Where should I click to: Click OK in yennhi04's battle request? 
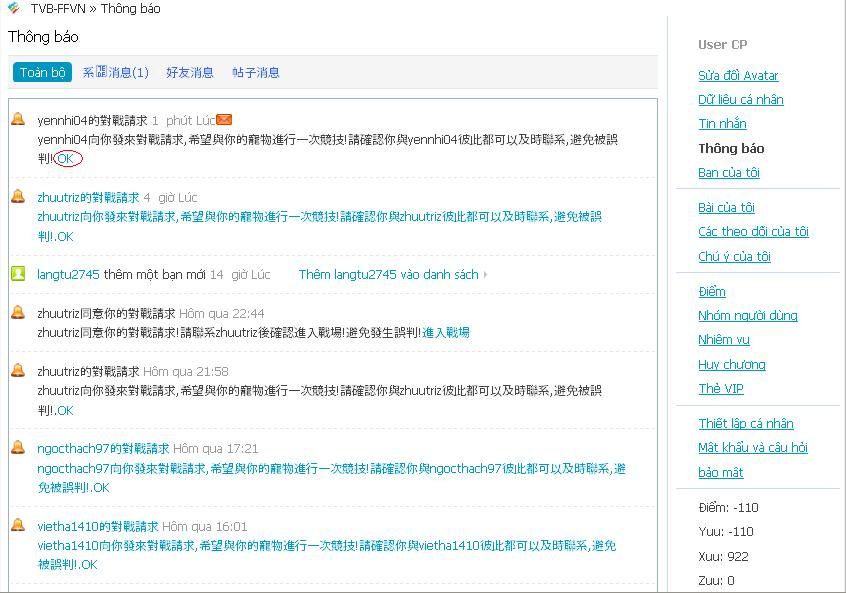[66, 159]
